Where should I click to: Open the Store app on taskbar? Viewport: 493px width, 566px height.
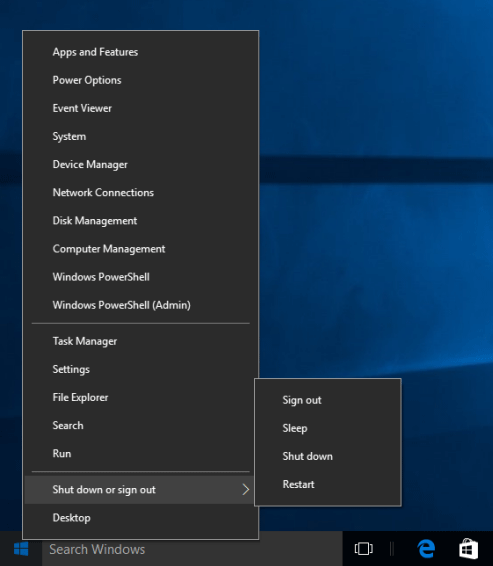pos(468,549)
